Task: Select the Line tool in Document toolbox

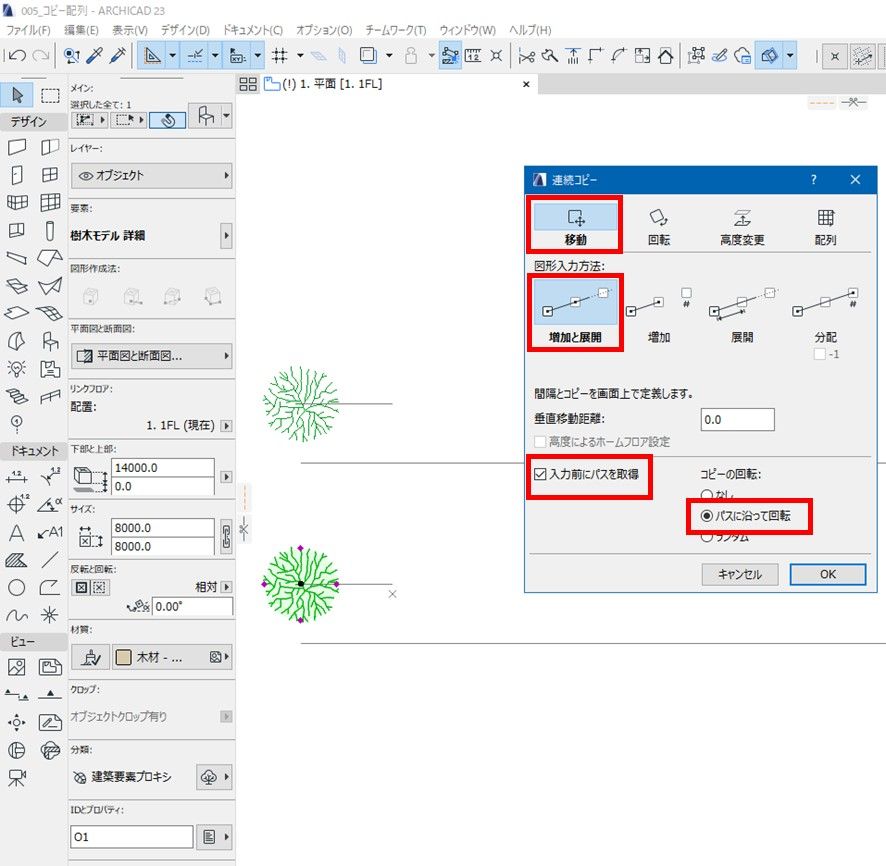Action: coord(50,560)
